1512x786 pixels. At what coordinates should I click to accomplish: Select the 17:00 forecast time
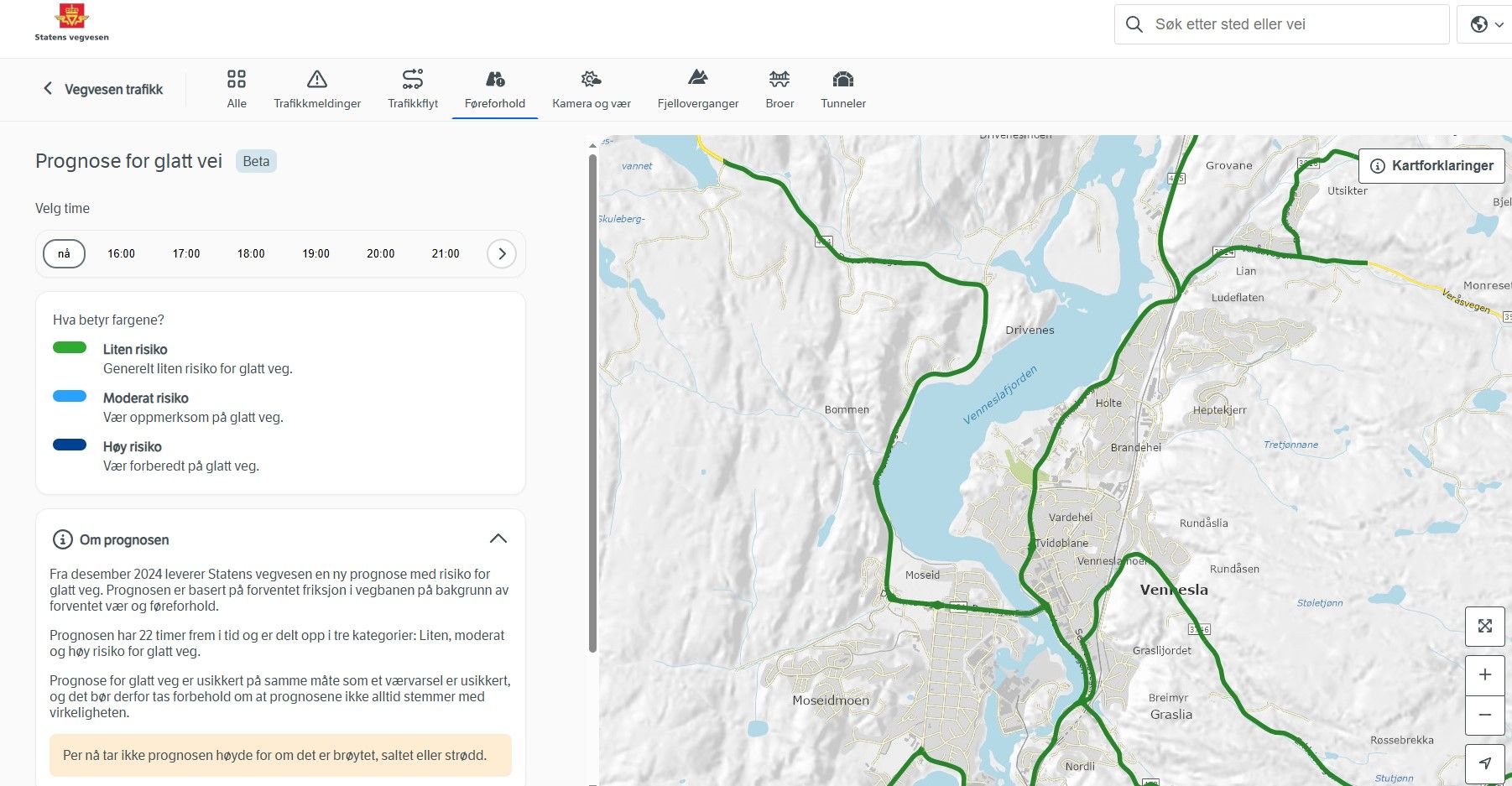[x=186, y=253]
